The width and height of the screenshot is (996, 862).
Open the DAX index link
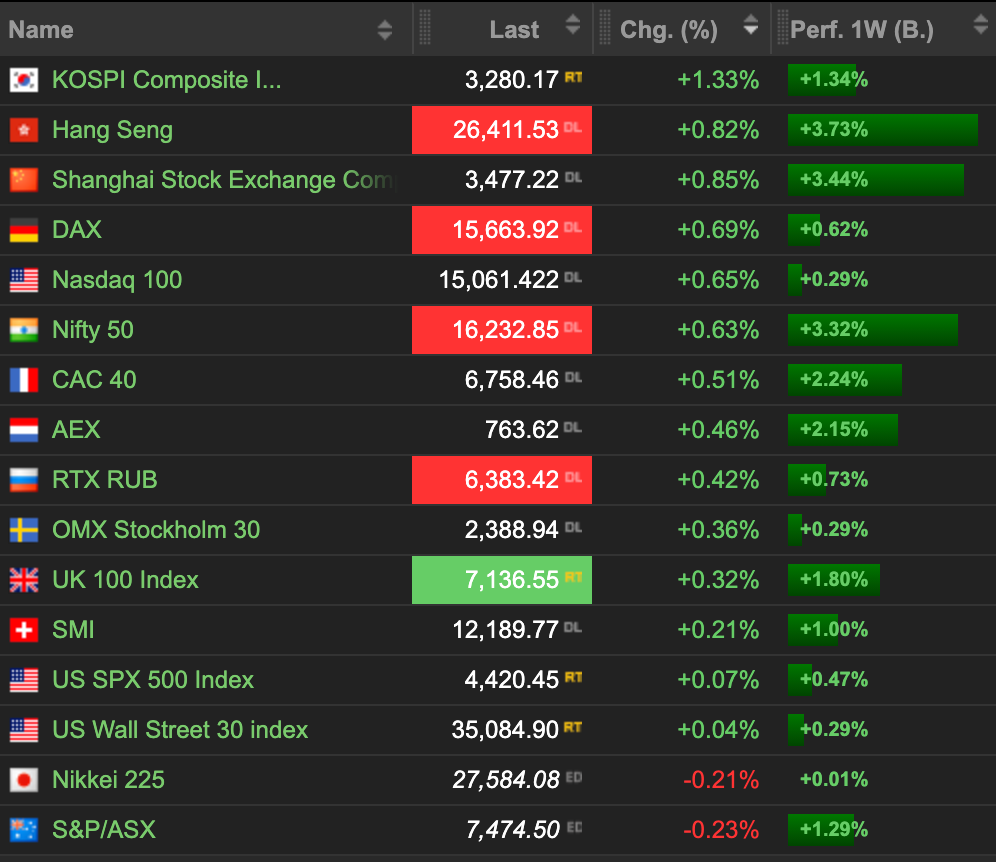click(77, 230)
